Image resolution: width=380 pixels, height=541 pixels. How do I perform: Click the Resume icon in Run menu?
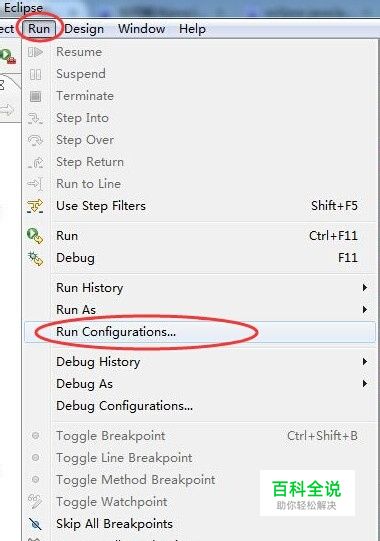click(35, 52)
